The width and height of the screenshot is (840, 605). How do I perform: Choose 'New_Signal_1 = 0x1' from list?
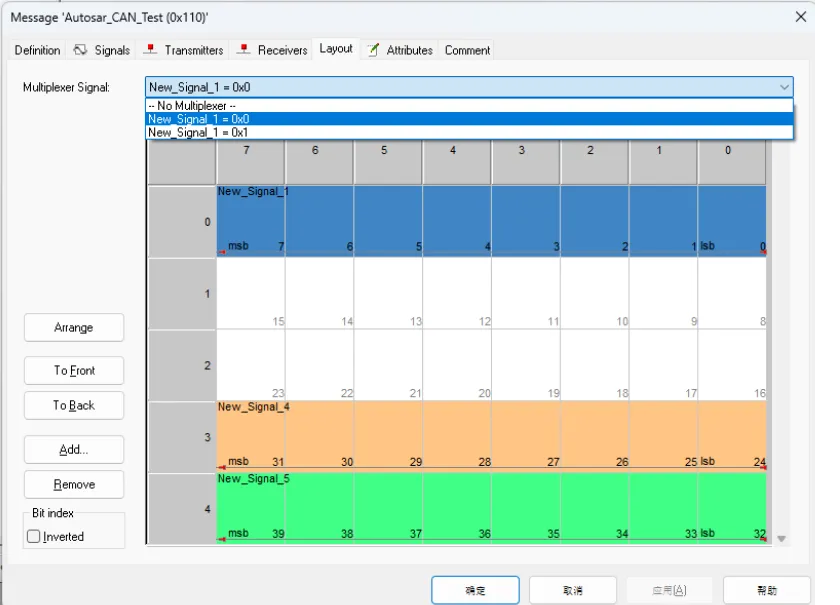point(198,132)
